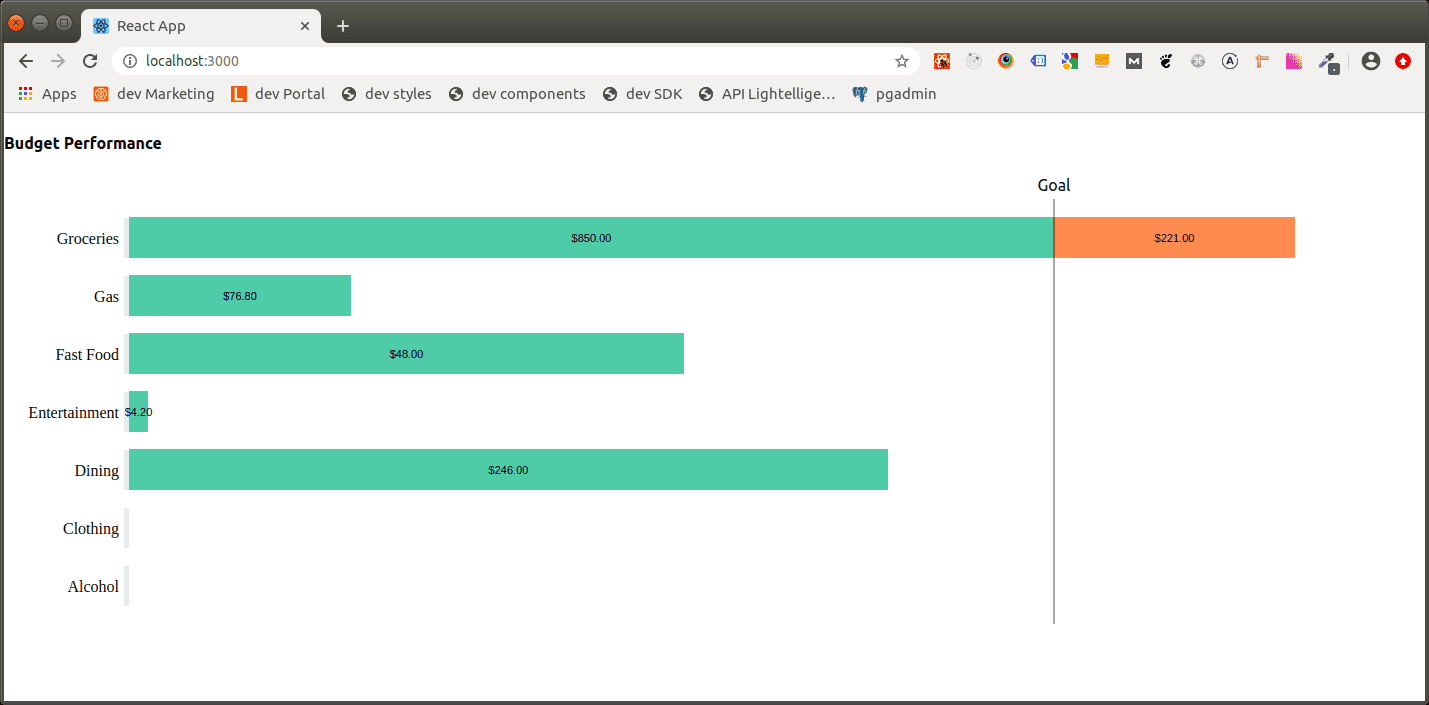Click the GNOME footprint extension icon

pos(1166,60)
